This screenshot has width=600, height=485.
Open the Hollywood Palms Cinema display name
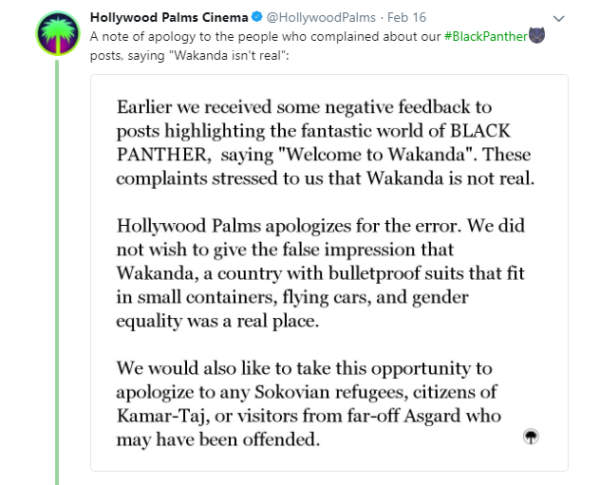pos(168,18)
